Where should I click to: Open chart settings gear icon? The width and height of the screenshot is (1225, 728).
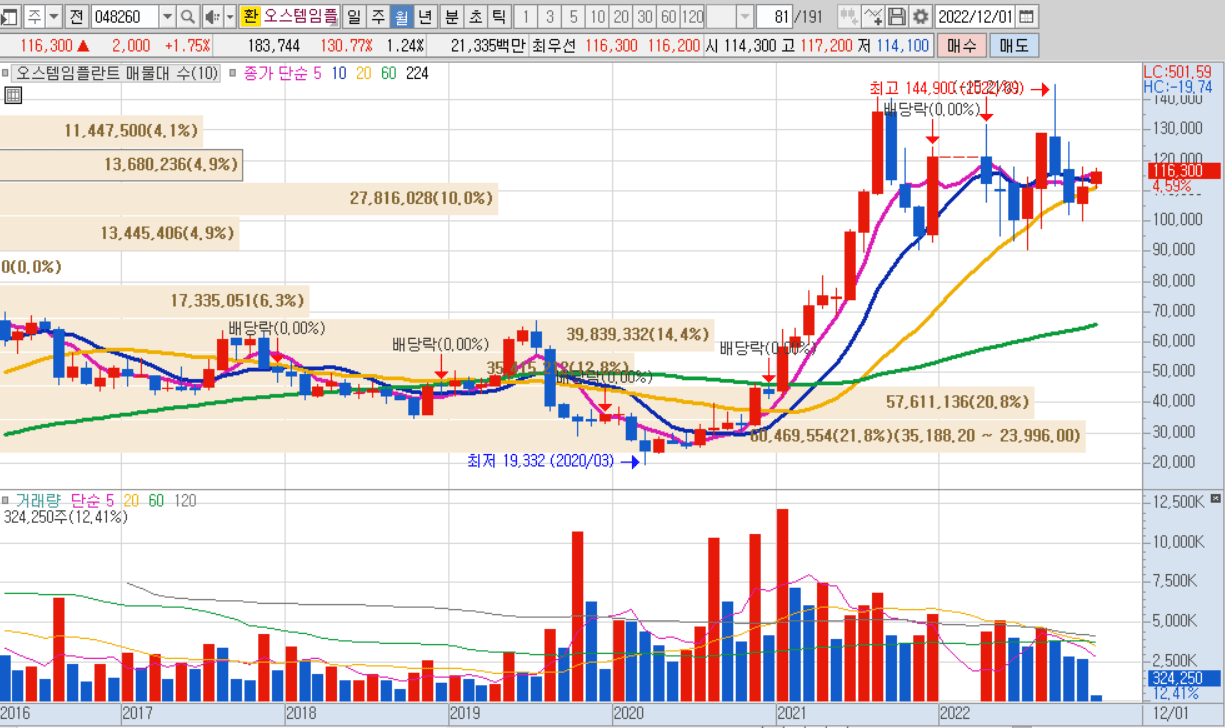[920, 17]
